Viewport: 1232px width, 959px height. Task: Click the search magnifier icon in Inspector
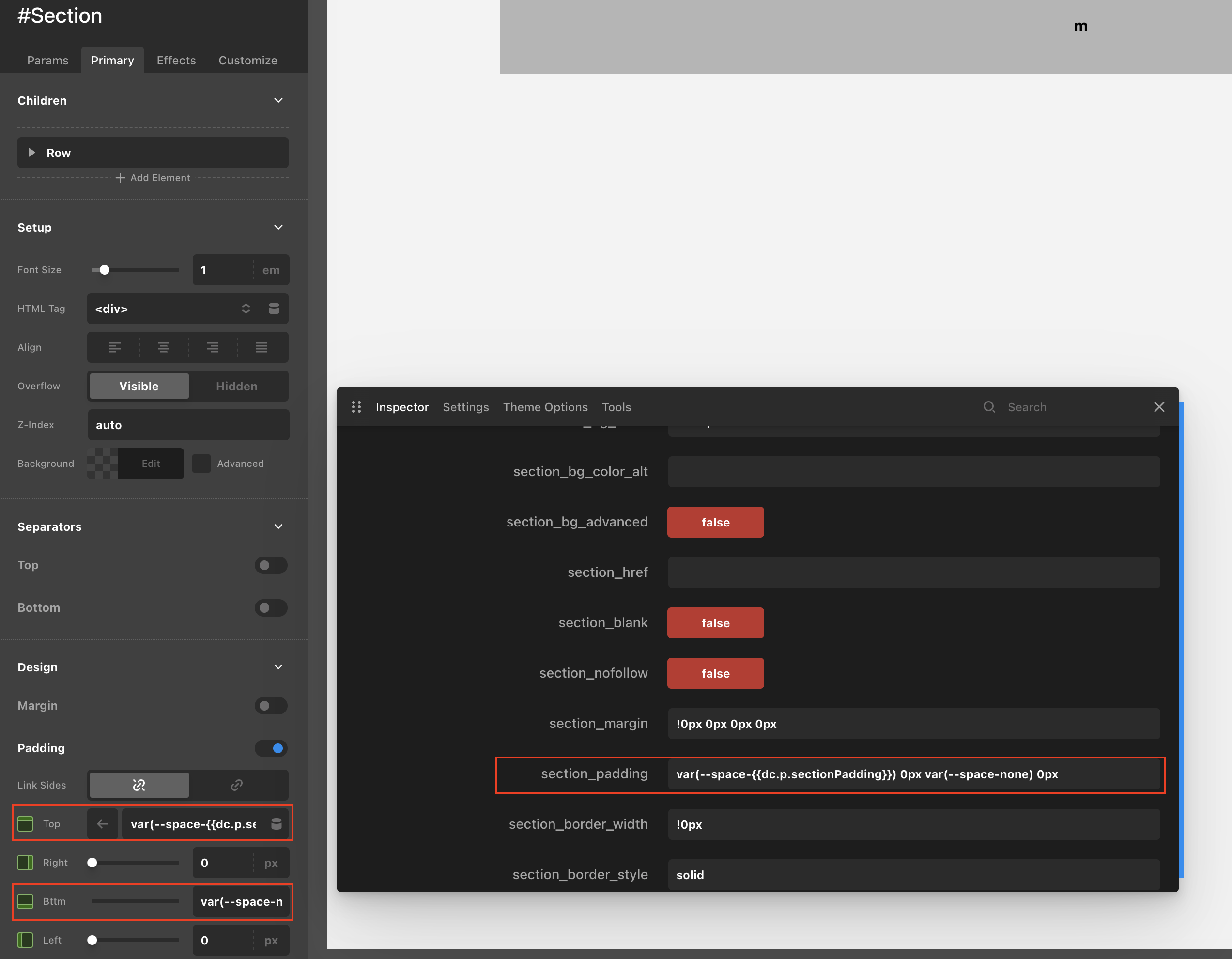tap(989, 407)
